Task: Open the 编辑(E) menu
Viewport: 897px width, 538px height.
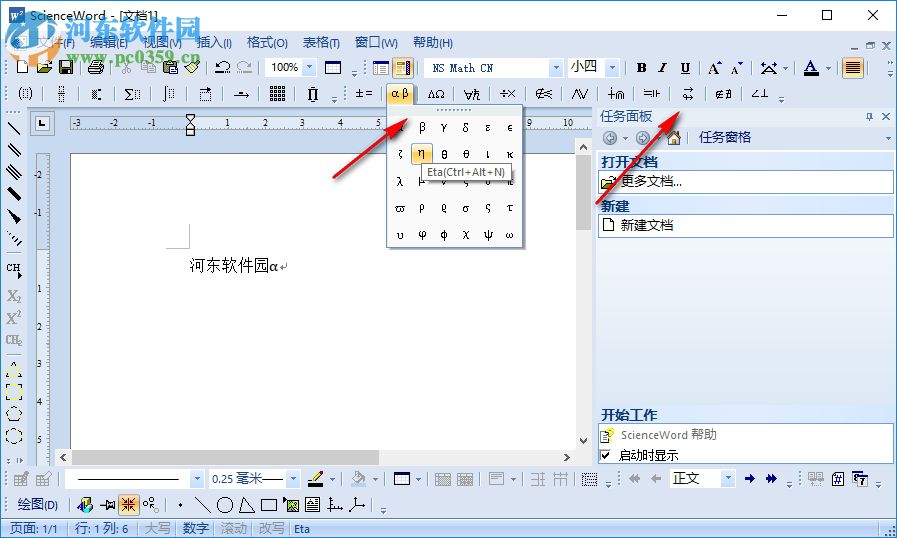Action: pos(109,42)
